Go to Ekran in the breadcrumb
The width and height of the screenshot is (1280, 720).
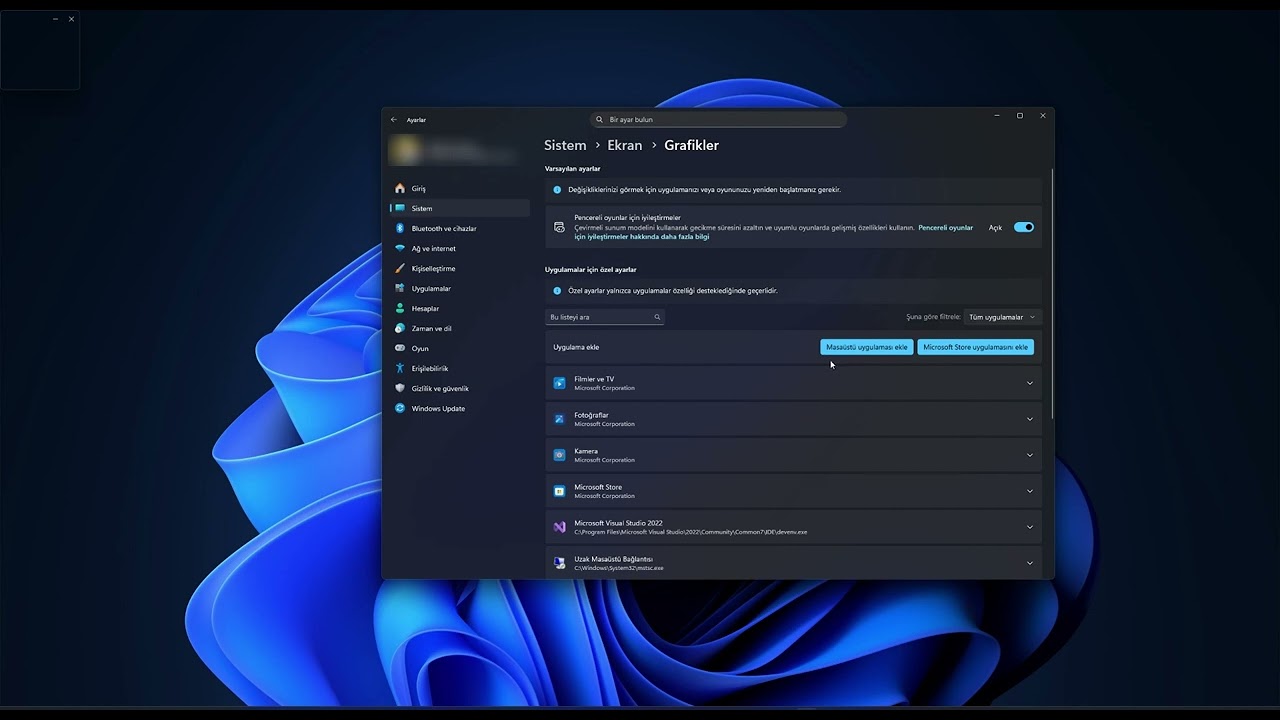pos(625,145)
